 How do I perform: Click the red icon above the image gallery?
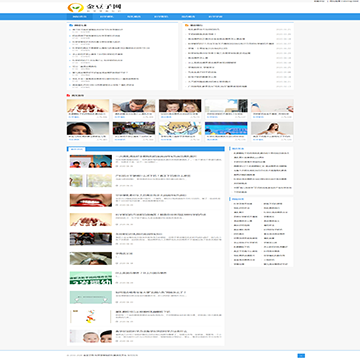tap(68, 96)
